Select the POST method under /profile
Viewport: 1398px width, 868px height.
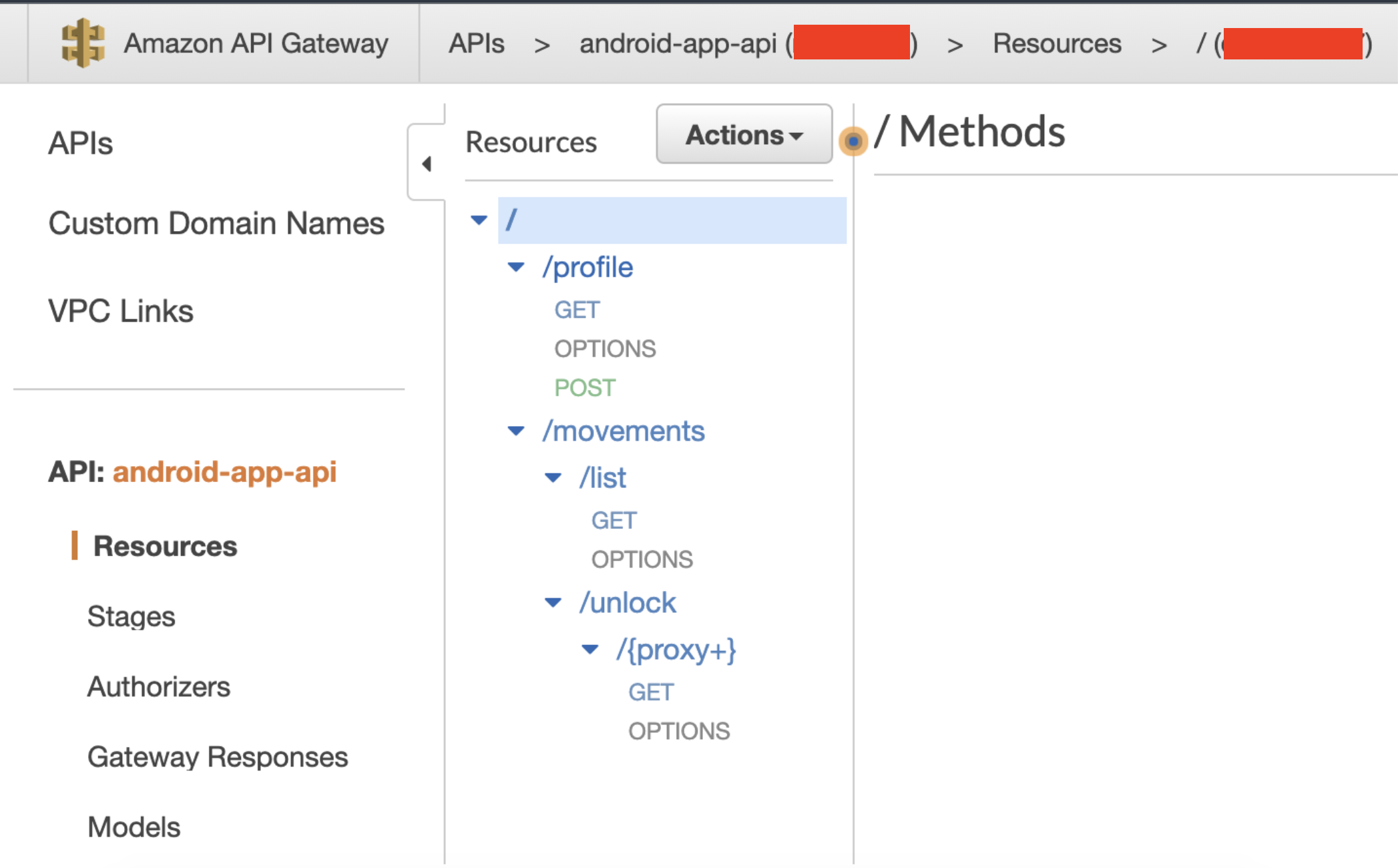point(585,387)
